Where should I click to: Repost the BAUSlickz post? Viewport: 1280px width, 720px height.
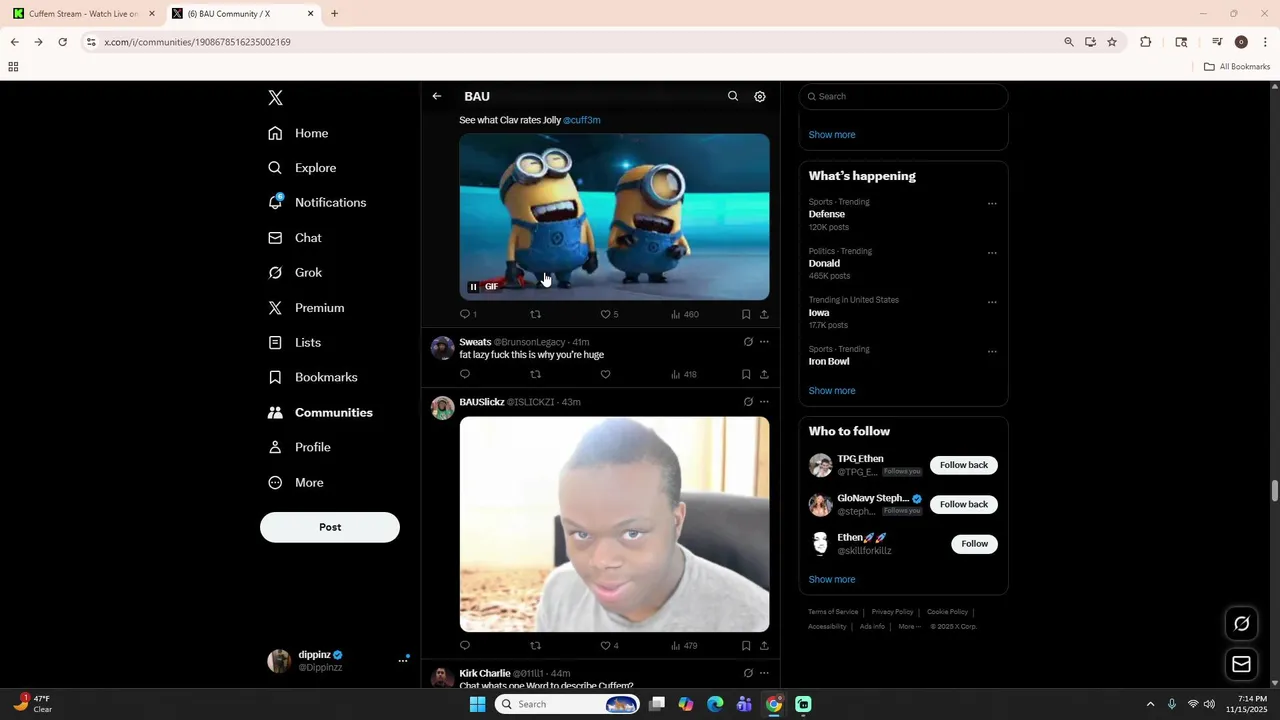tap(535, 646)
